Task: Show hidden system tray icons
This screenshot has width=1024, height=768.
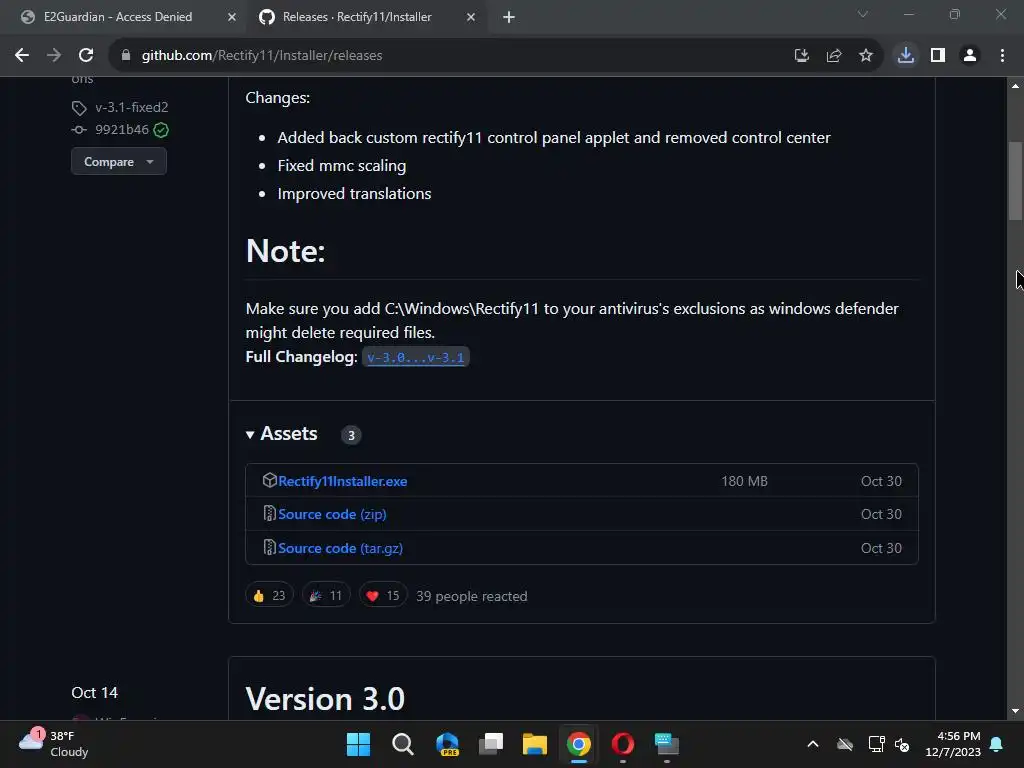Action: coord(813,744)
